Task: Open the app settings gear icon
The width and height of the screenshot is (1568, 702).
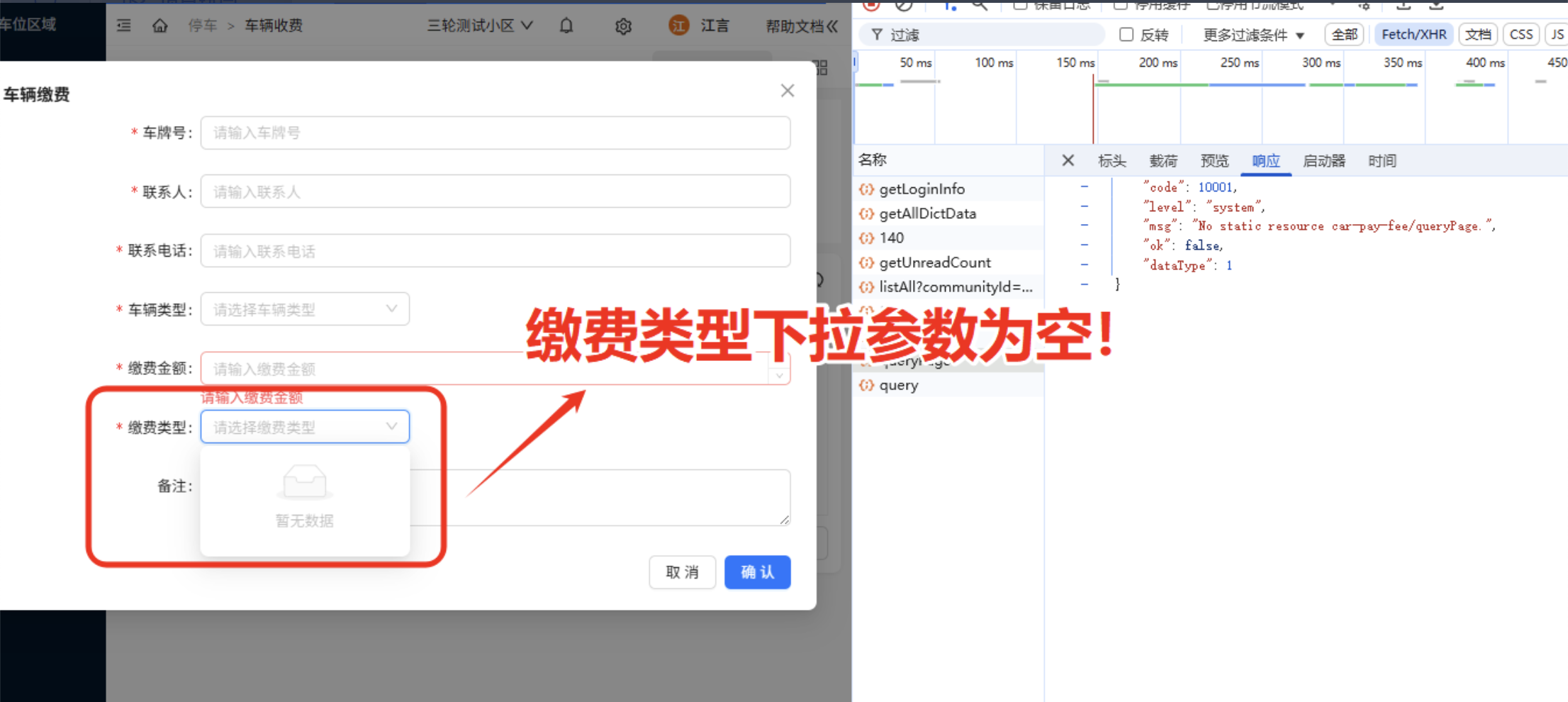Action: pos(623,26)
